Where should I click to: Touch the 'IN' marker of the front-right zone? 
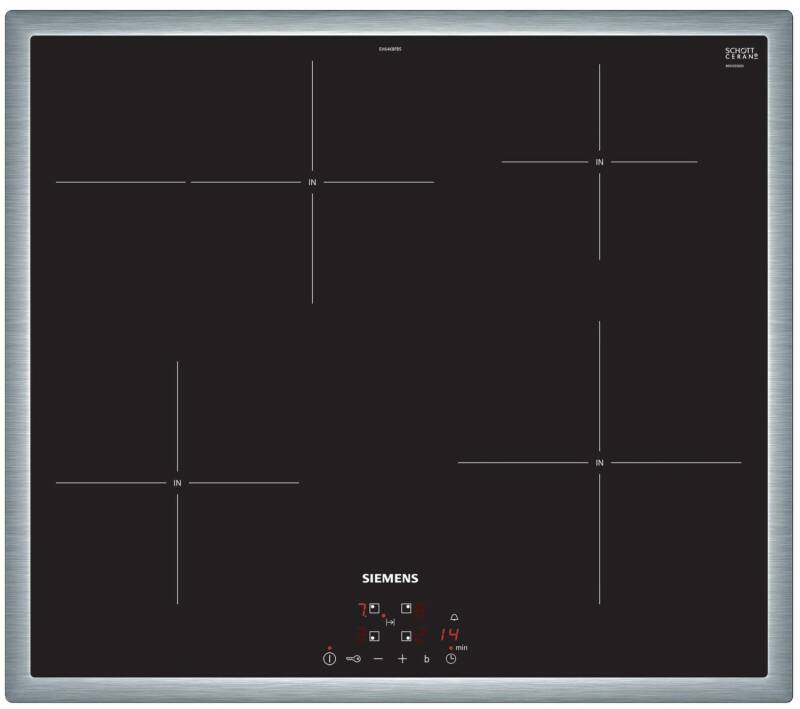599,463
